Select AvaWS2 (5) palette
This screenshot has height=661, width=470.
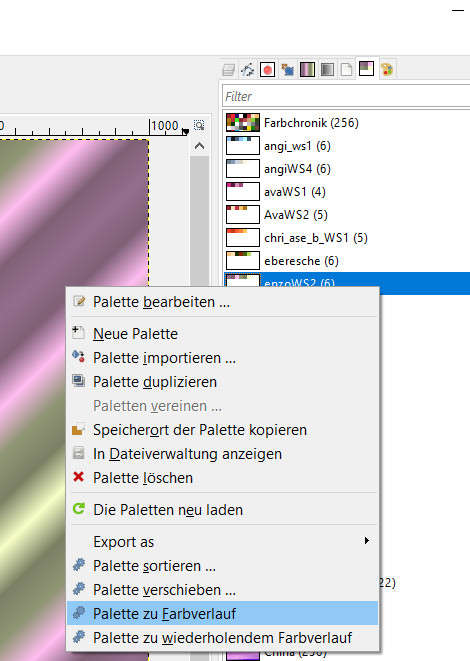[347, 215]
